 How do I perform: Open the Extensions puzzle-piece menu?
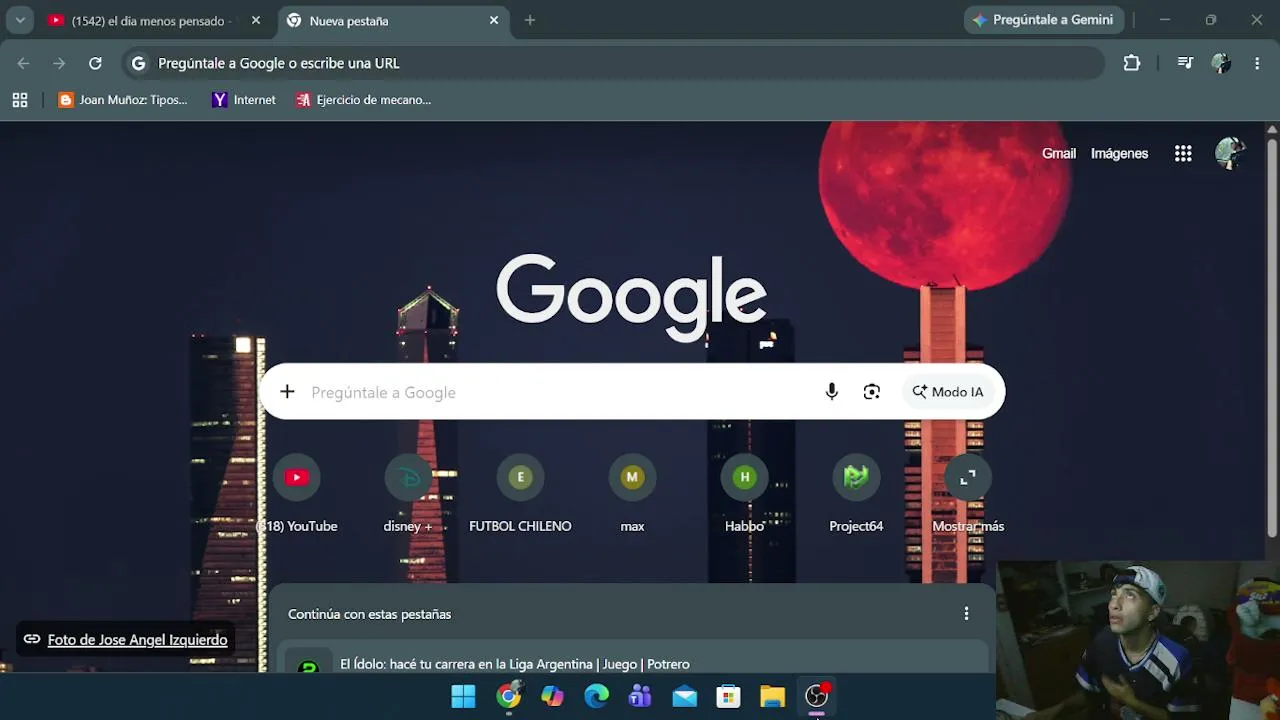1132,63
